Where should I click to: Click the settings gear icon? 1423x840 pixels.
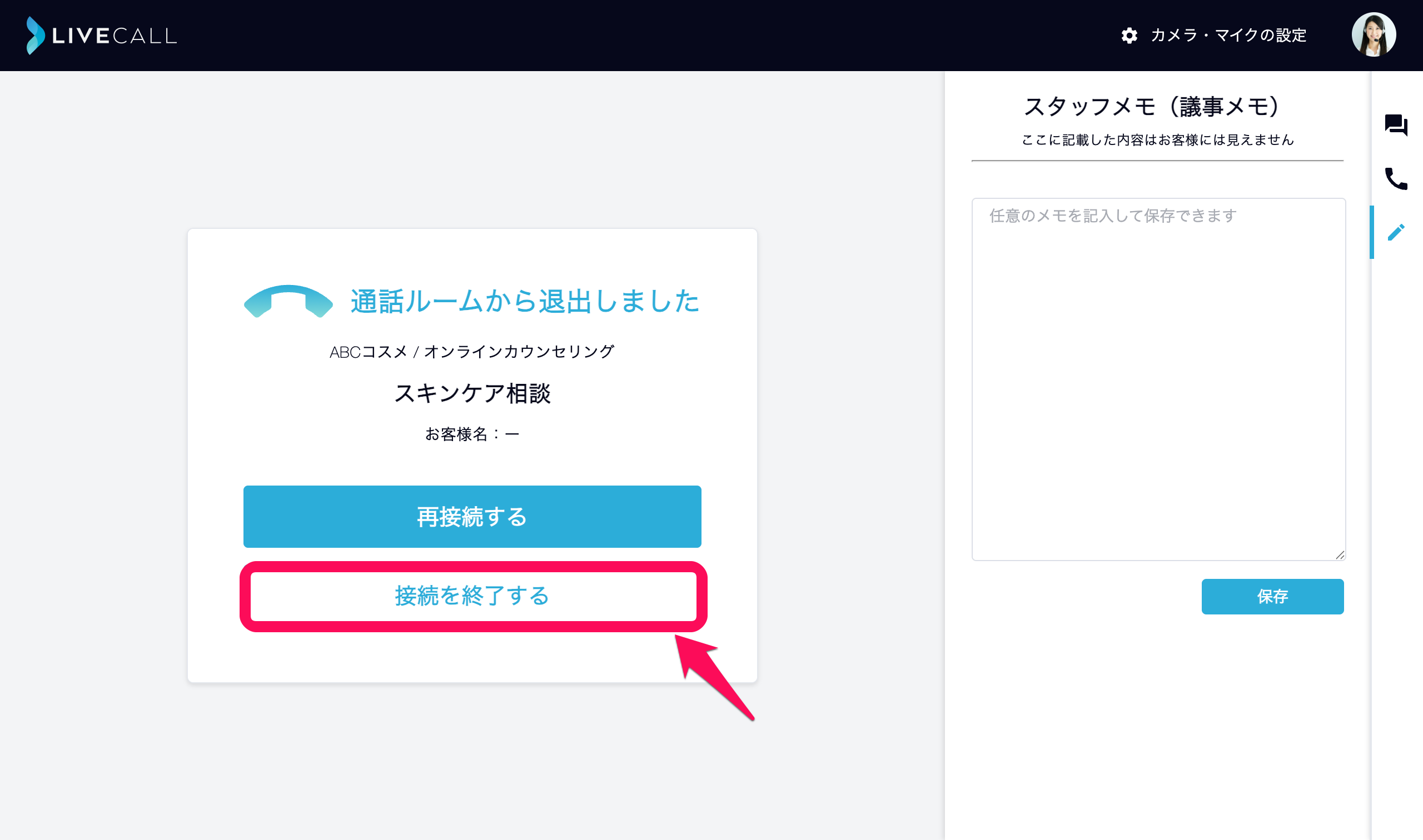[x=1129, y=36]
